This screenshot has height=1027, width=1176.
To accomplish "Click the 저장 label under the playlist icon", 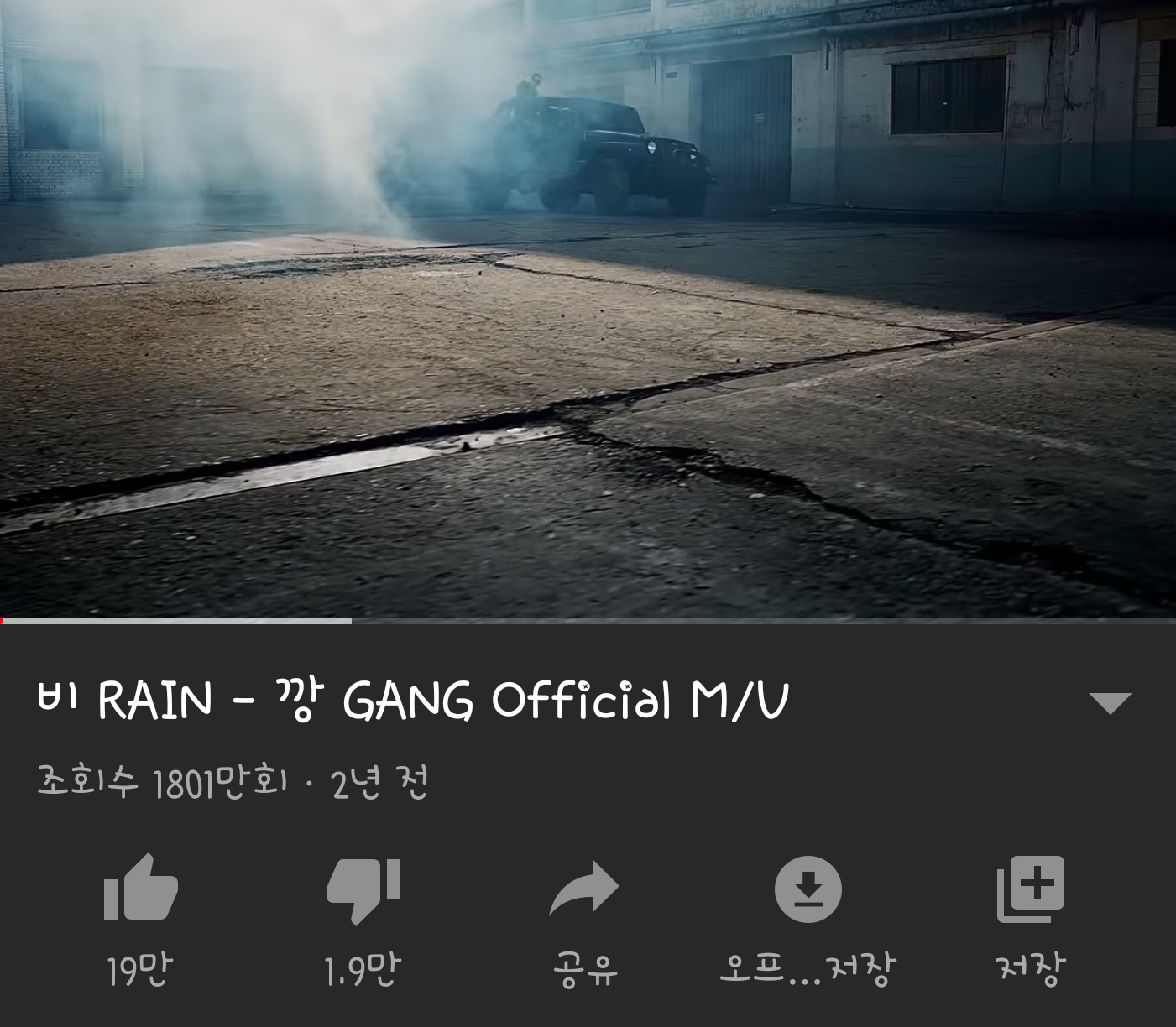I will [1030, 970].
